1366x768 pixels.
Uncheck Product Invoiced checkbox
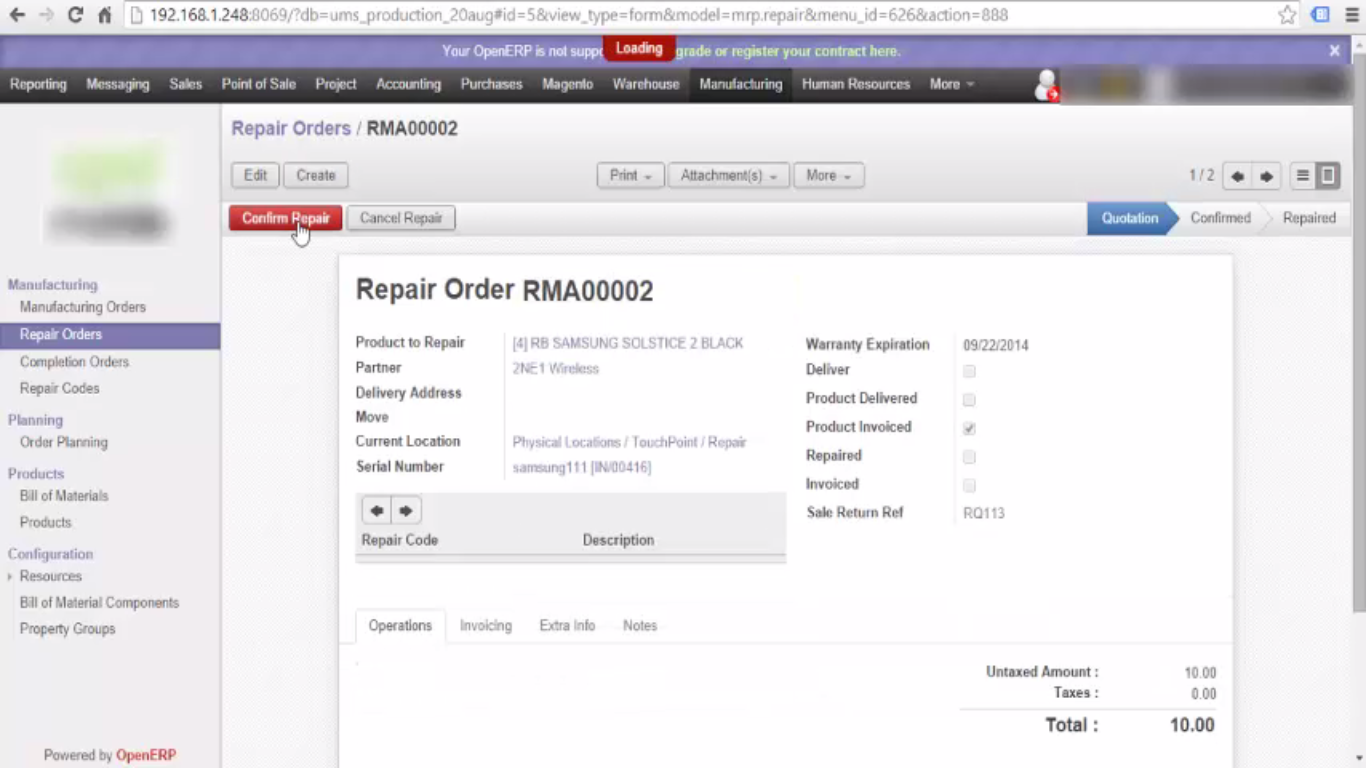click(x=969, y=428)
